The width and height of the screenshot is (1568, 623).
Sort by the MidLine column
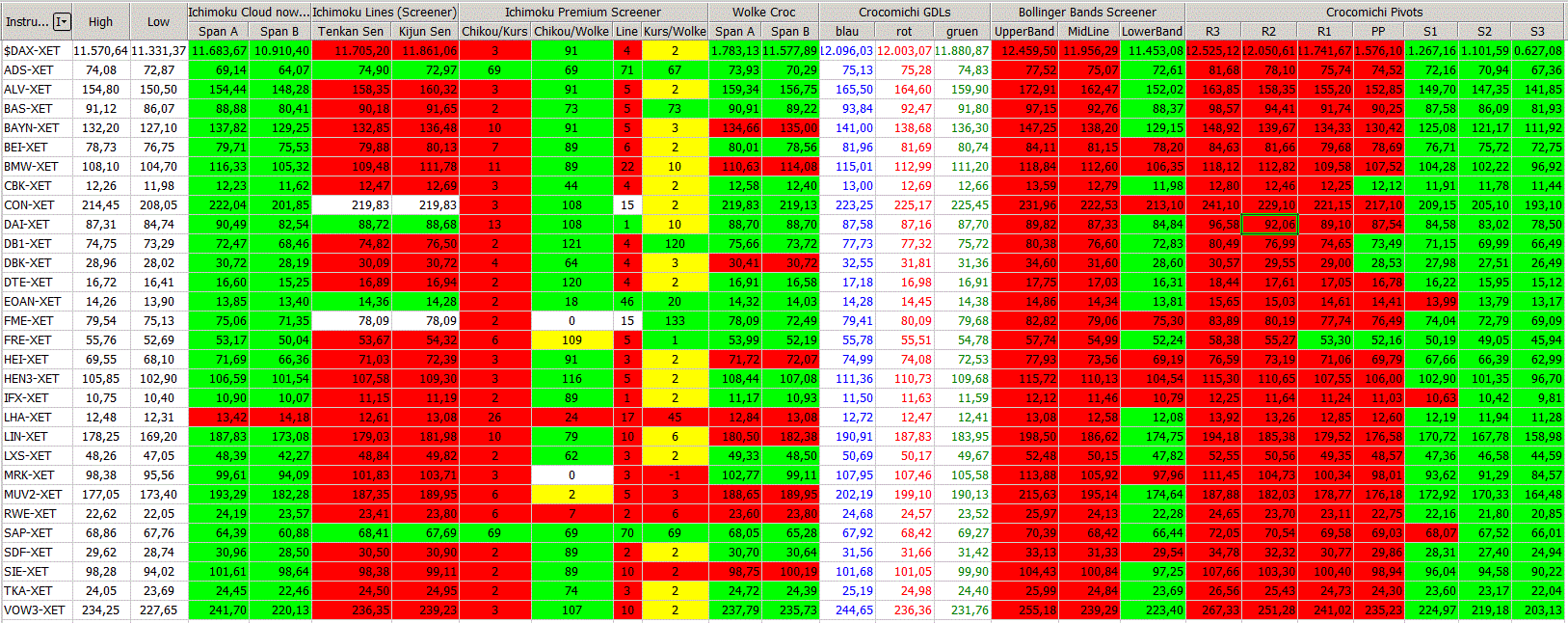tap(1089, 31)
